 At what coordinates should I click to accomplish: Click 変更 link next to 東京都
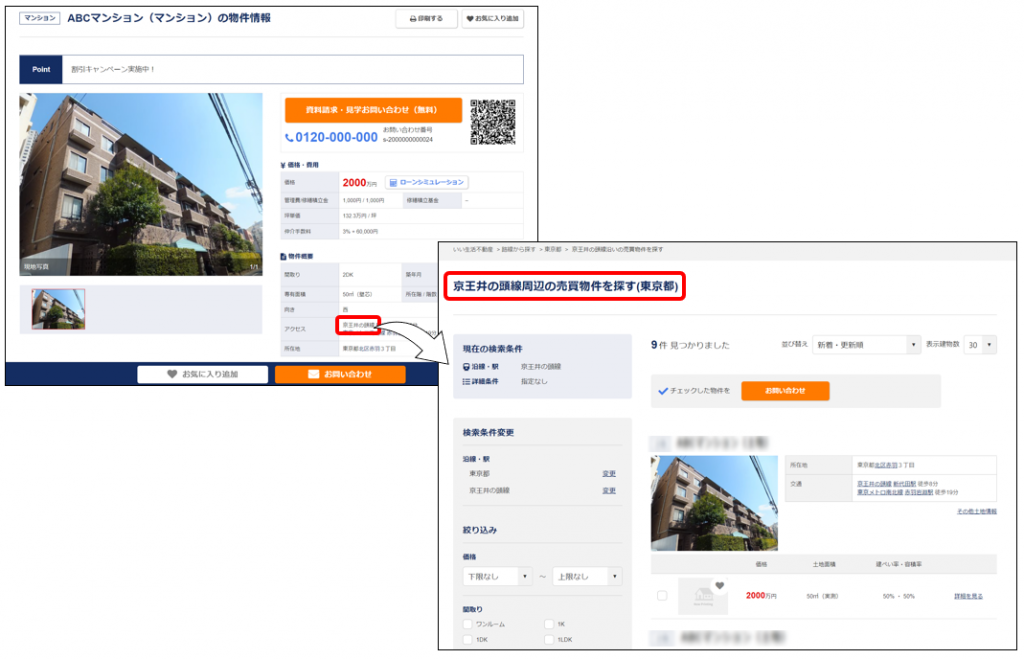(608, 473)
